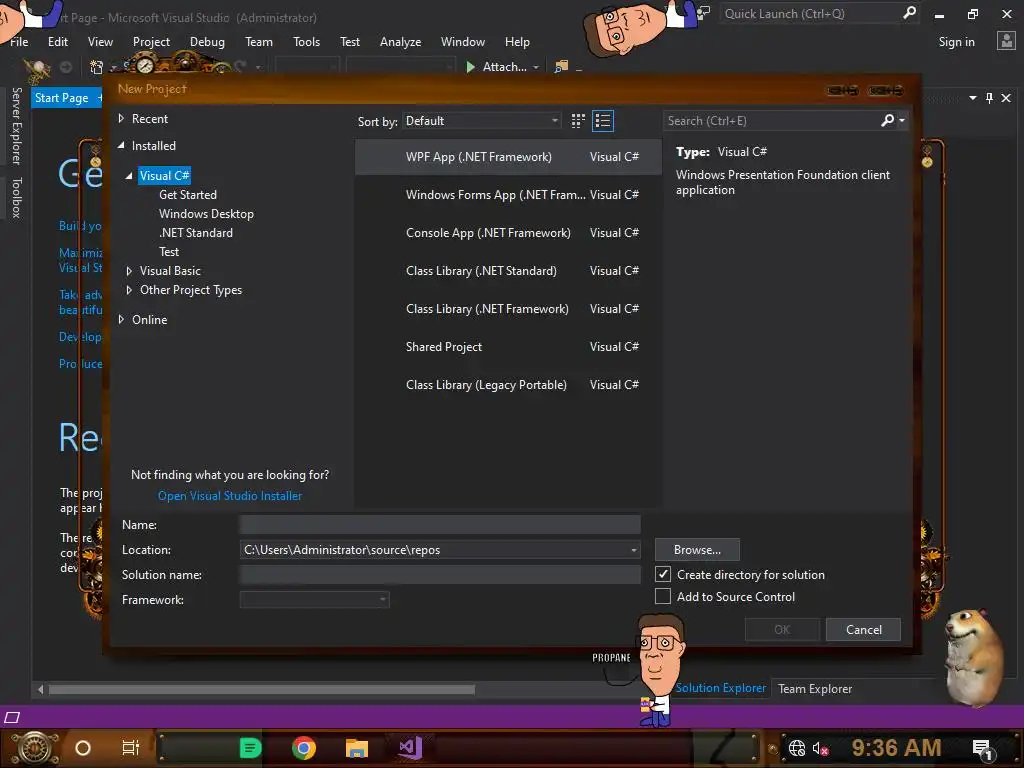This screenshot has height=768, width=1024.
Task: Open the Toolbox side panel
Action: point(17,197)
